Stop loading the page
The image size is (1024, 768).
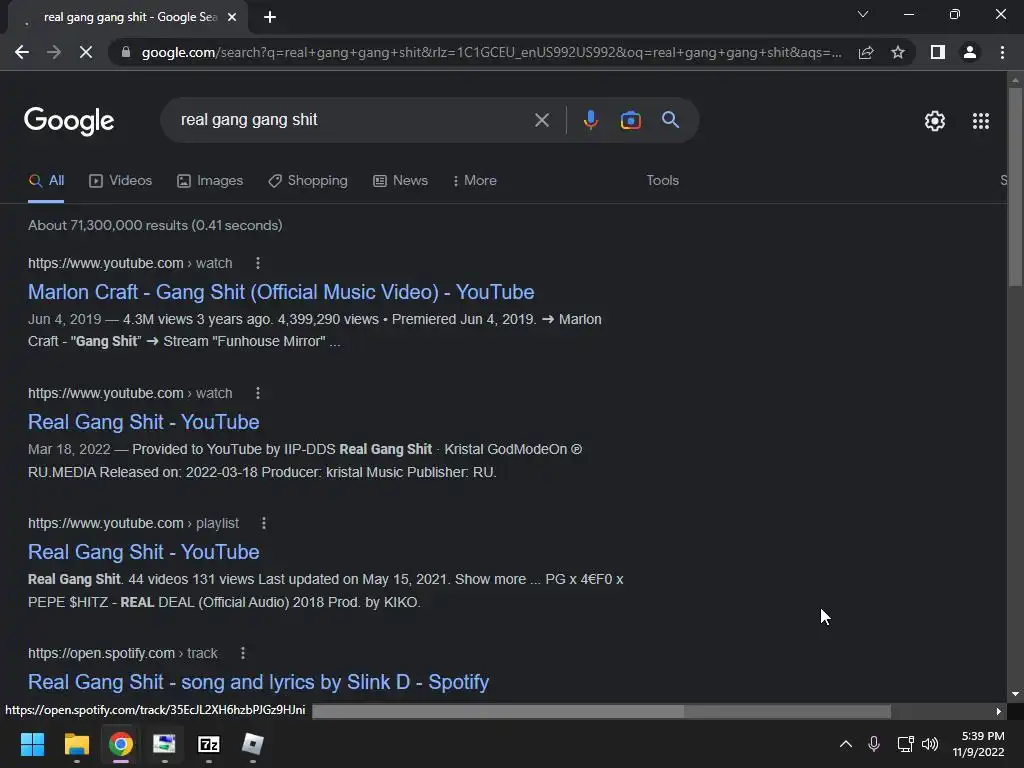86,52
